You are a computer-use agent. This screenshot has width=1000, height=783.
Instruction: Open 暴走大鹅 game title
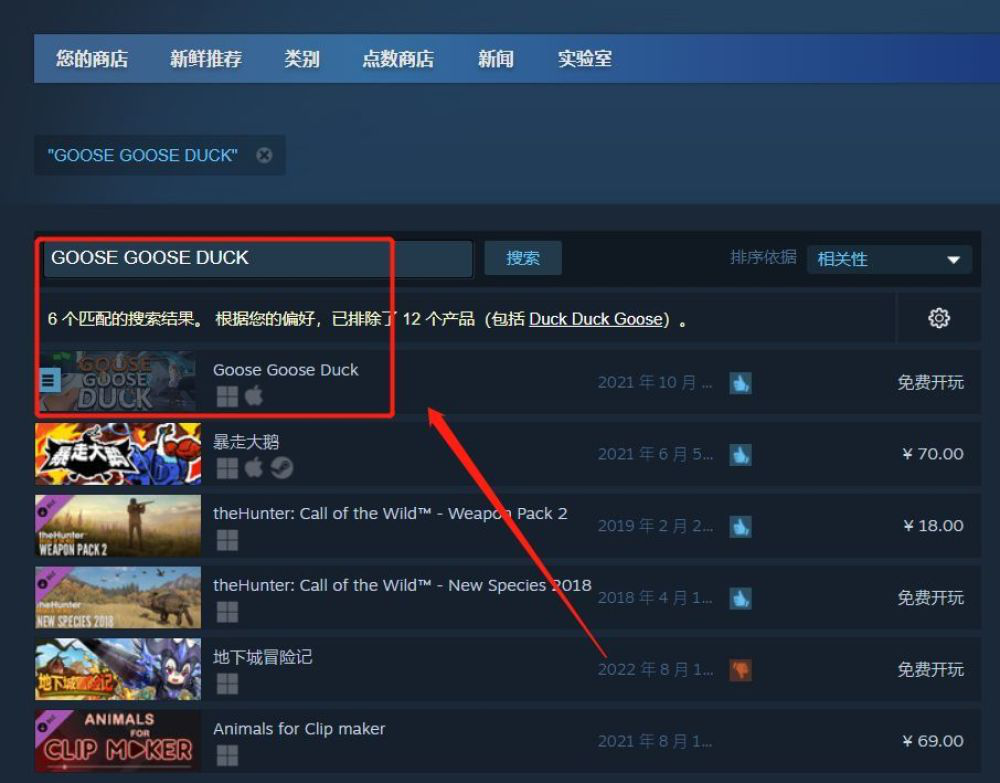pyautogui.click(x=246, y=441)
